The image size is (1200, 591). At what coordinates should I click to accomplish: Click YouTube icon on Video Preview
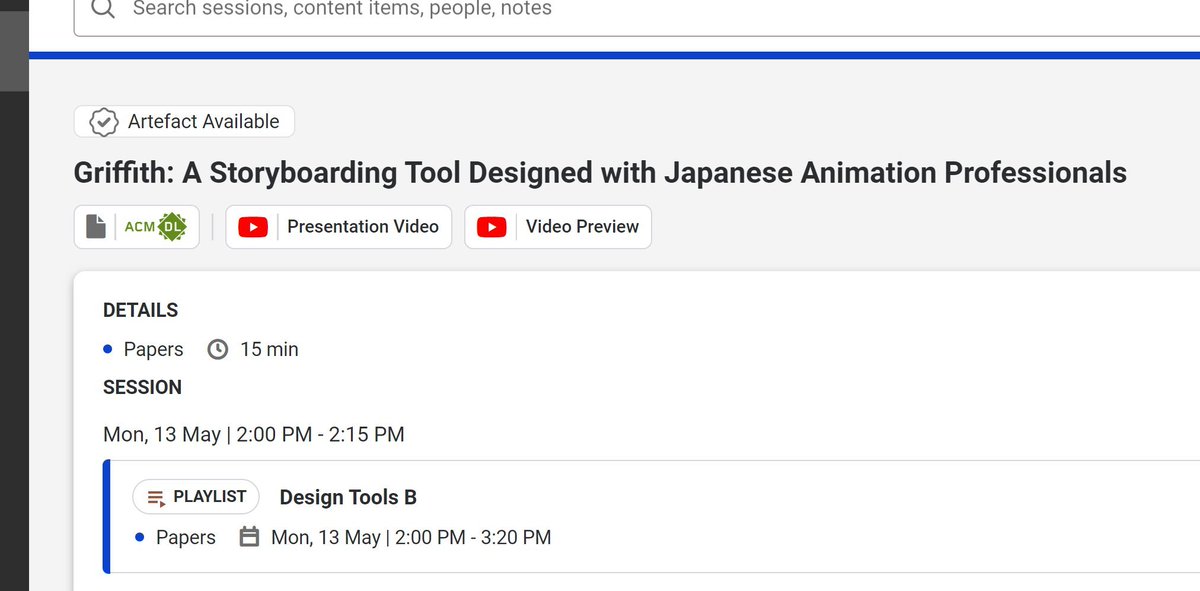point(491,227)
